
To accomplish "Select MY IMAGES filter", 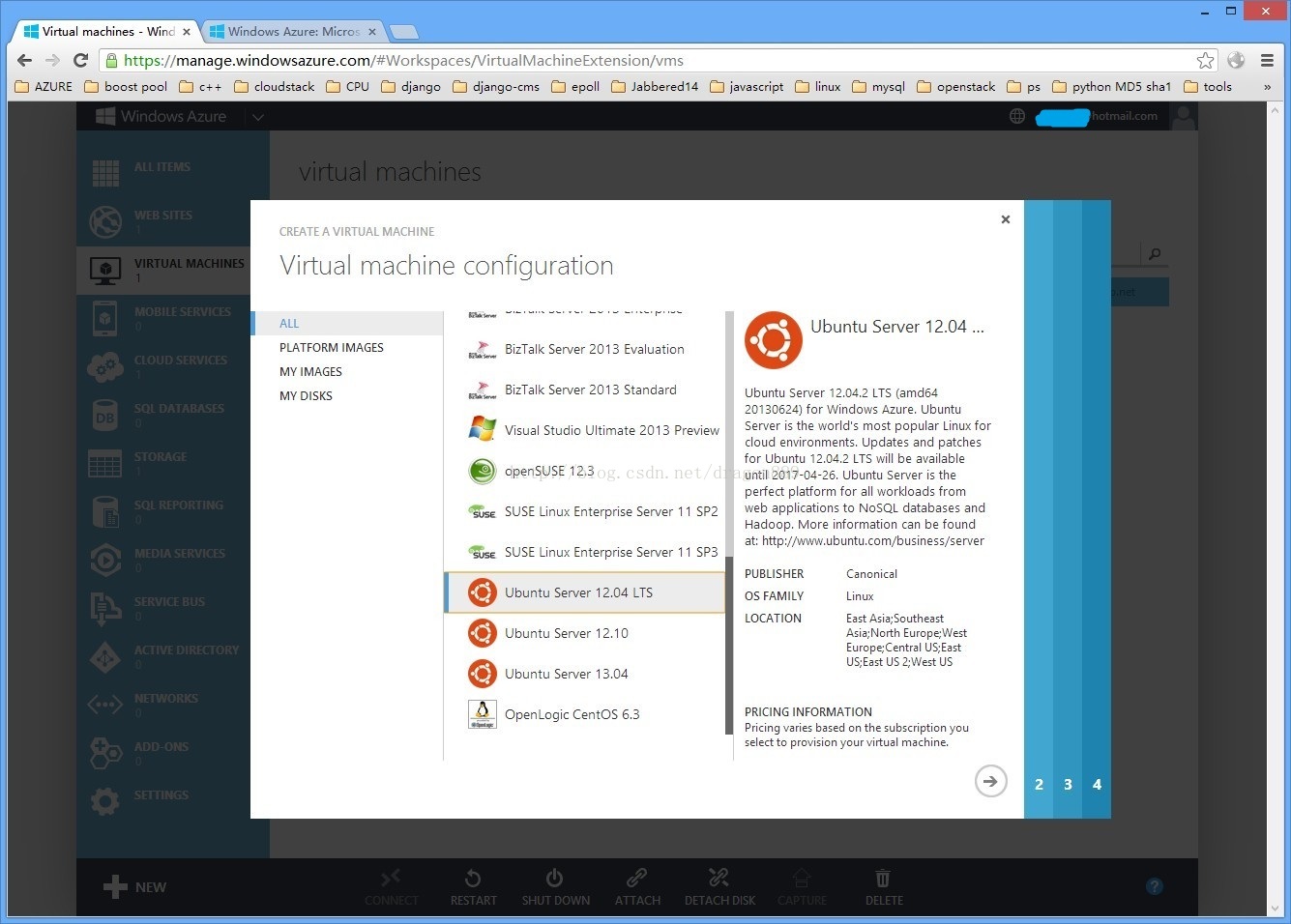I will [310, 372].
